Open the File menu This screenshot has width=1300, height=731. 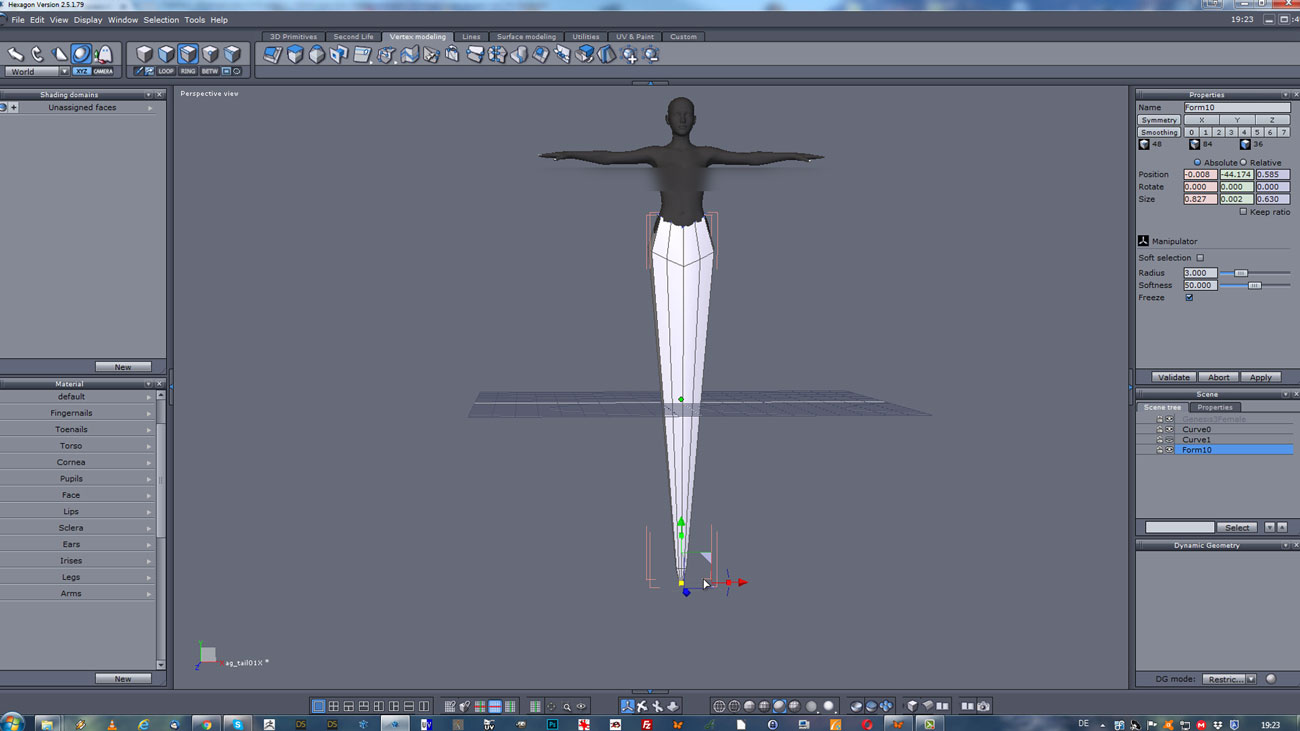18,20
